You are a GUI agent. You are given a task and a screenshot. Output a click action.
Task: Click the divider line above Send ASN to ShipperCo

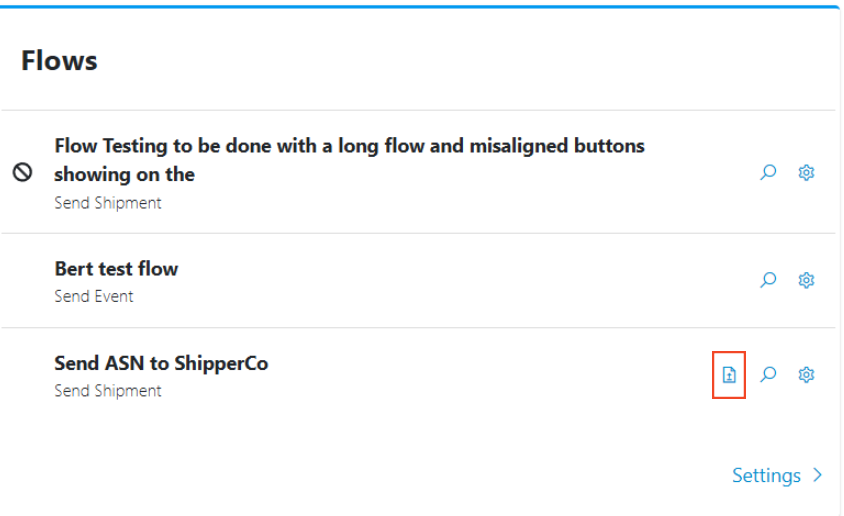(x=420, y=328)
